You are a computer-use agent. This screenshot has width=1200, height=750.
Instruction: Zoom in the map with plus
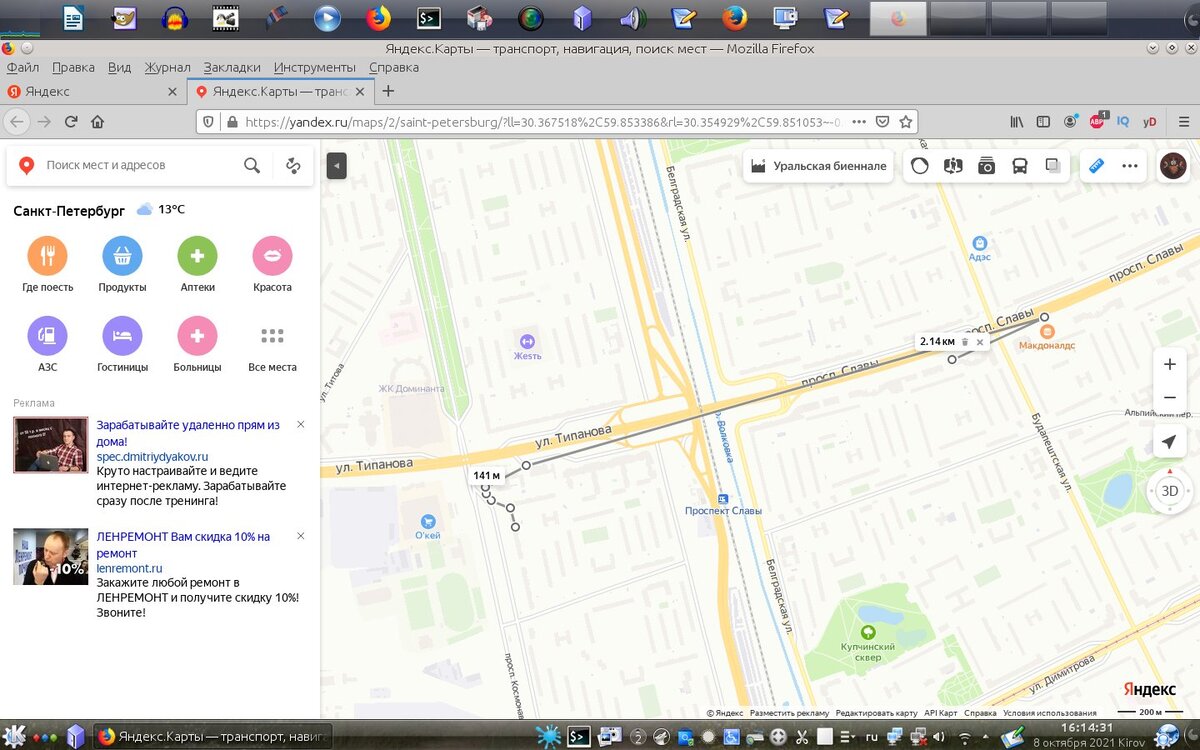pos(1169,365)
